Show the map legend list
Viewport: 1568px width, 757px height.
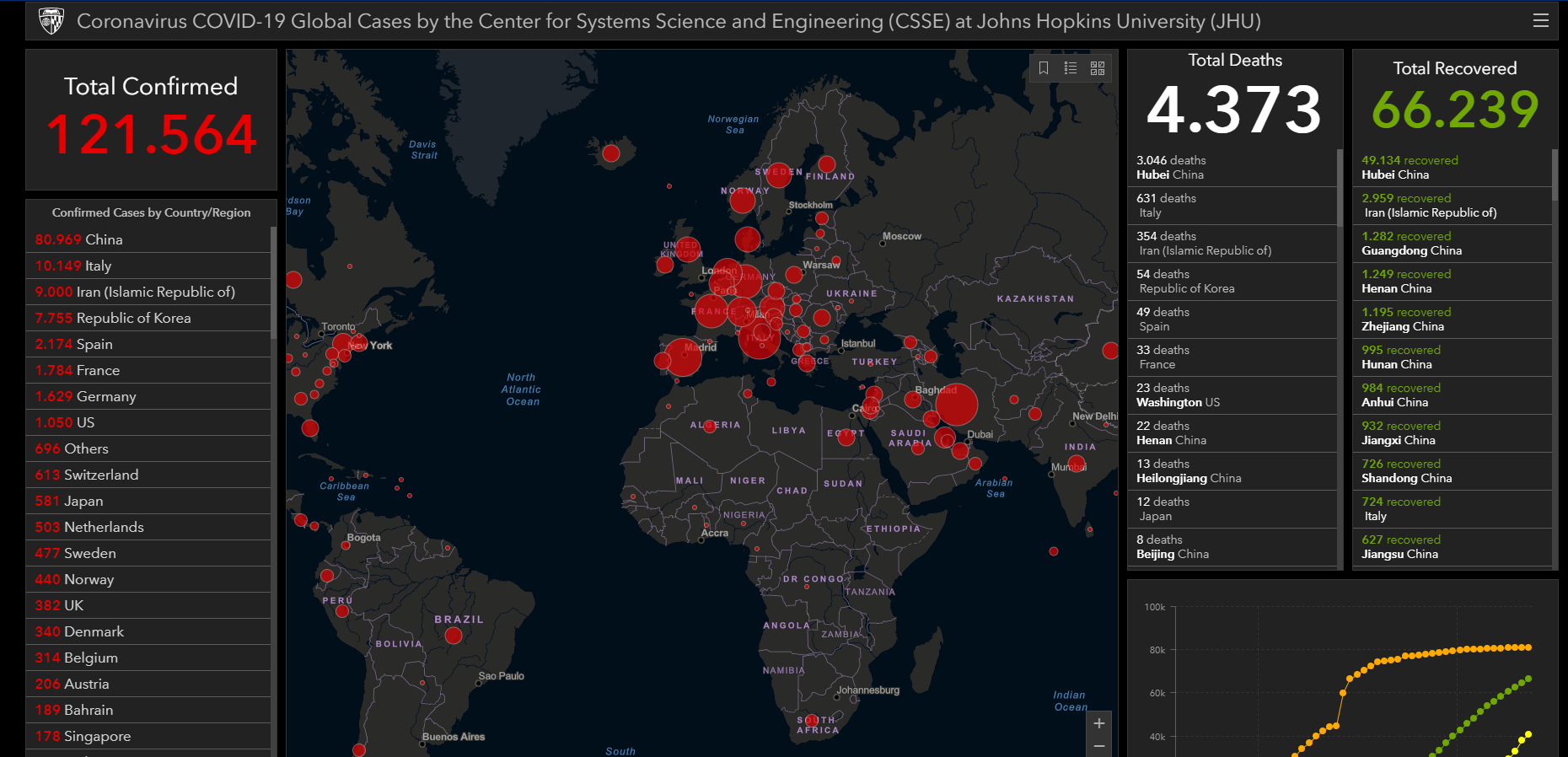coord(1071,68)
